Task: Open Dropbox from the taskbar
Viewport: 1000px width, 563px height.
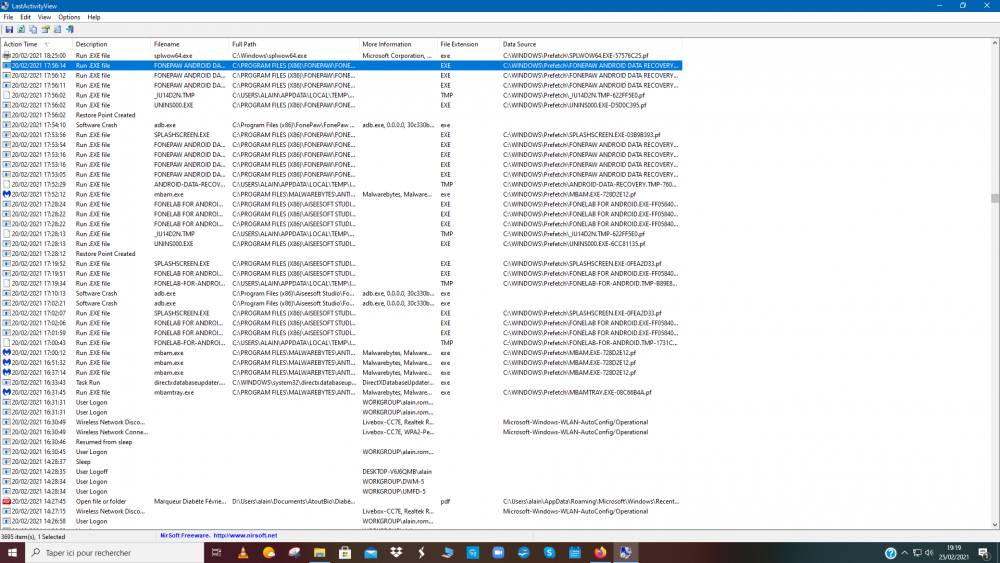Action: click(396, 552)
